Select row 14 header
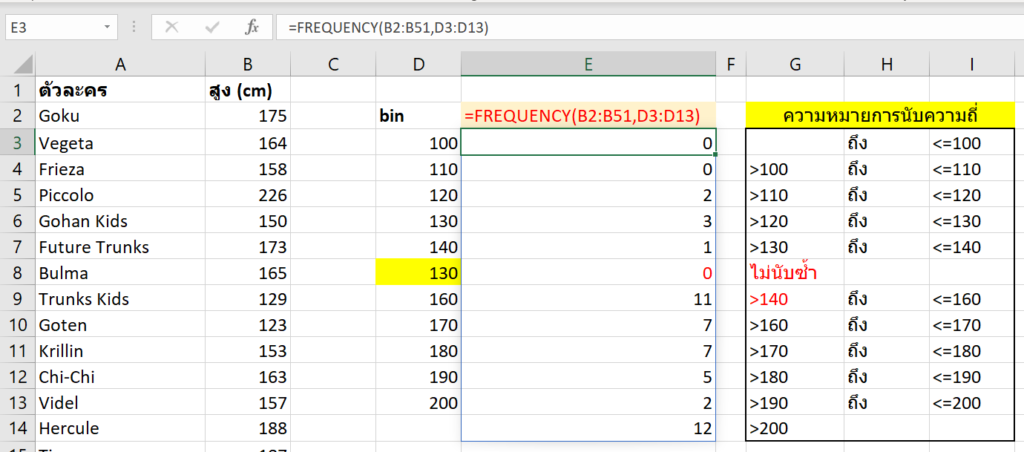The width and height of the screenshot is (1024, 452). tap(18, 428)
